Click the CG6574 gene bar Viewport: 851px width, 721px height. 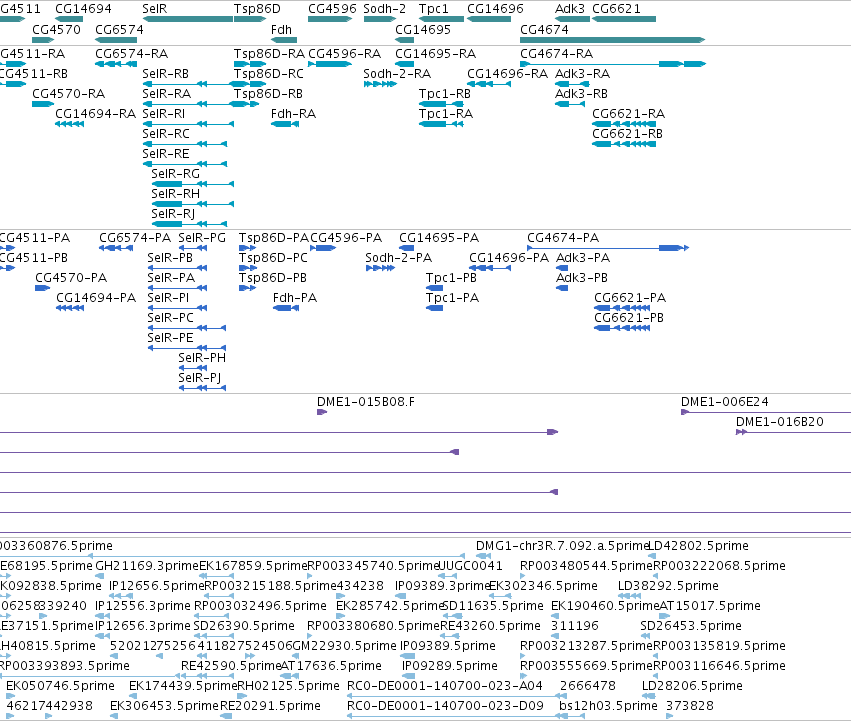116,40
